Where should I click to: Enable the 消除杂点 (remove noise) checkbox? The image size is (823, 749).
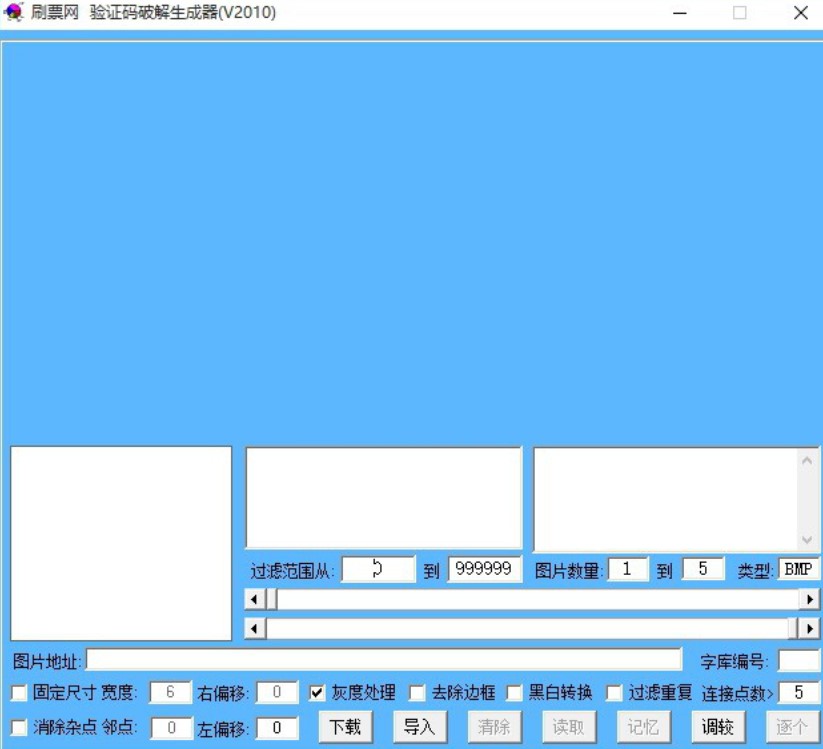[x=17, y=728]
